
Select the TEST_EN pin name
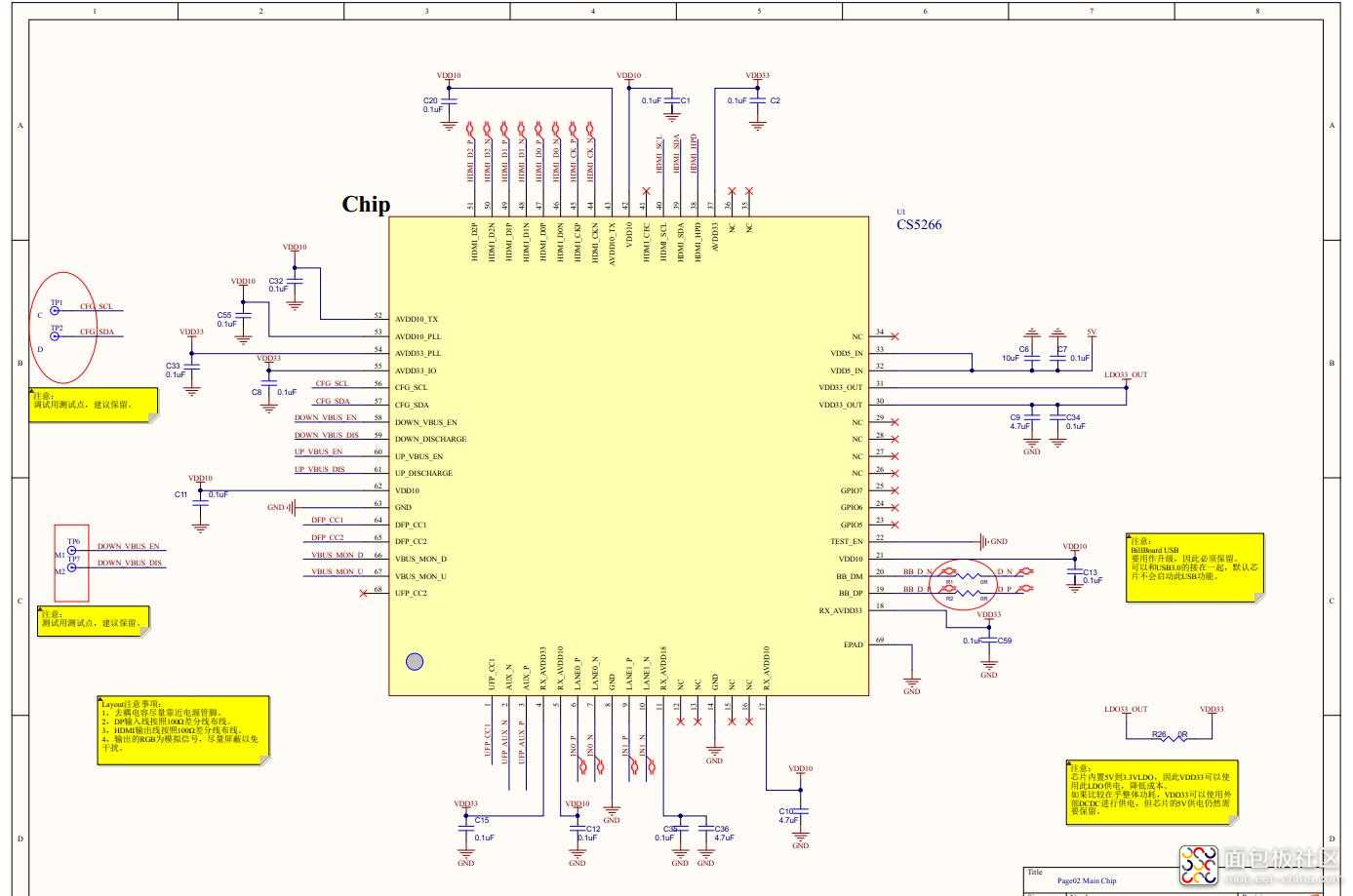[x=847, y=542]
